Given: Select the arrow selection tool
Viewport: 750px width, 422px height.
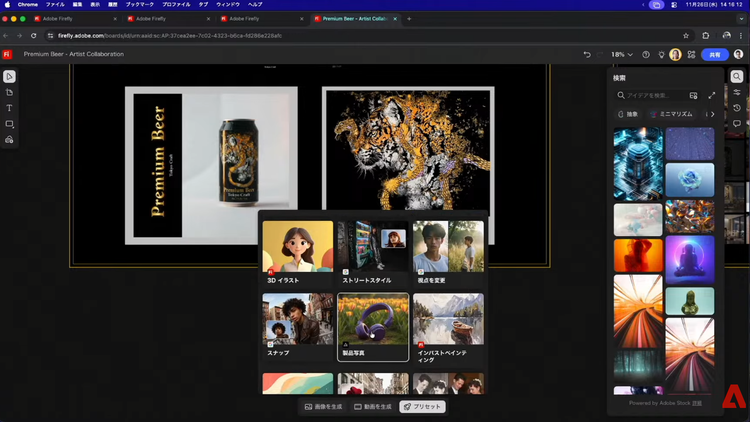Looking at the screenshot, I should 9,77.
